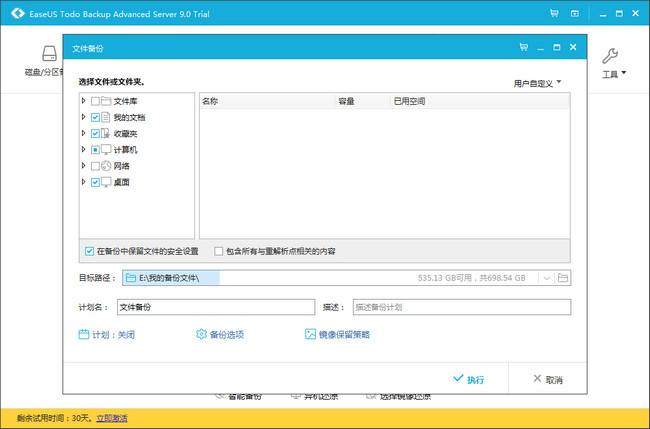
Task: Click the 目标路径 path field
Action: (x=347, y=278)
